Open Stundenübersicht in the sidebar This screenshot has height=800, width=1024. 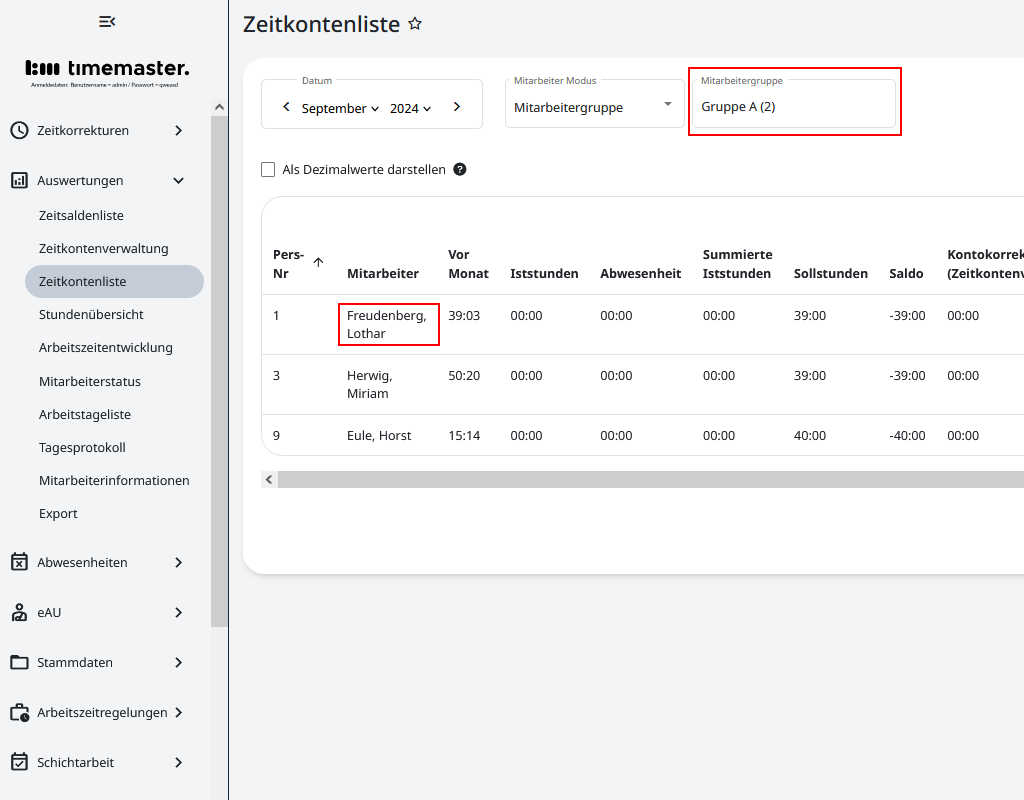pyautogui.click(x=91, y=314)
